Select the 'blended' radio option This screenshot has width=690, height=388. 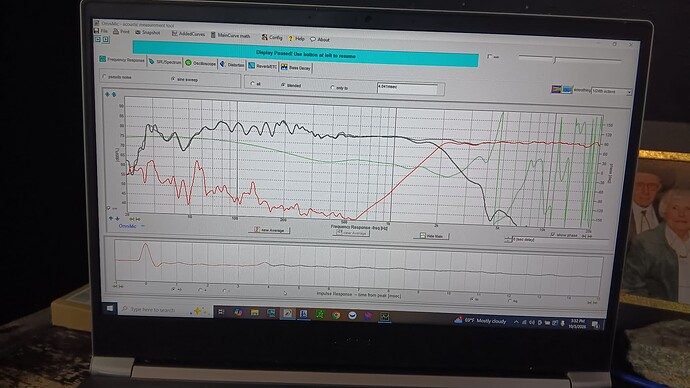pyautogui.click(x=291, y=85)
